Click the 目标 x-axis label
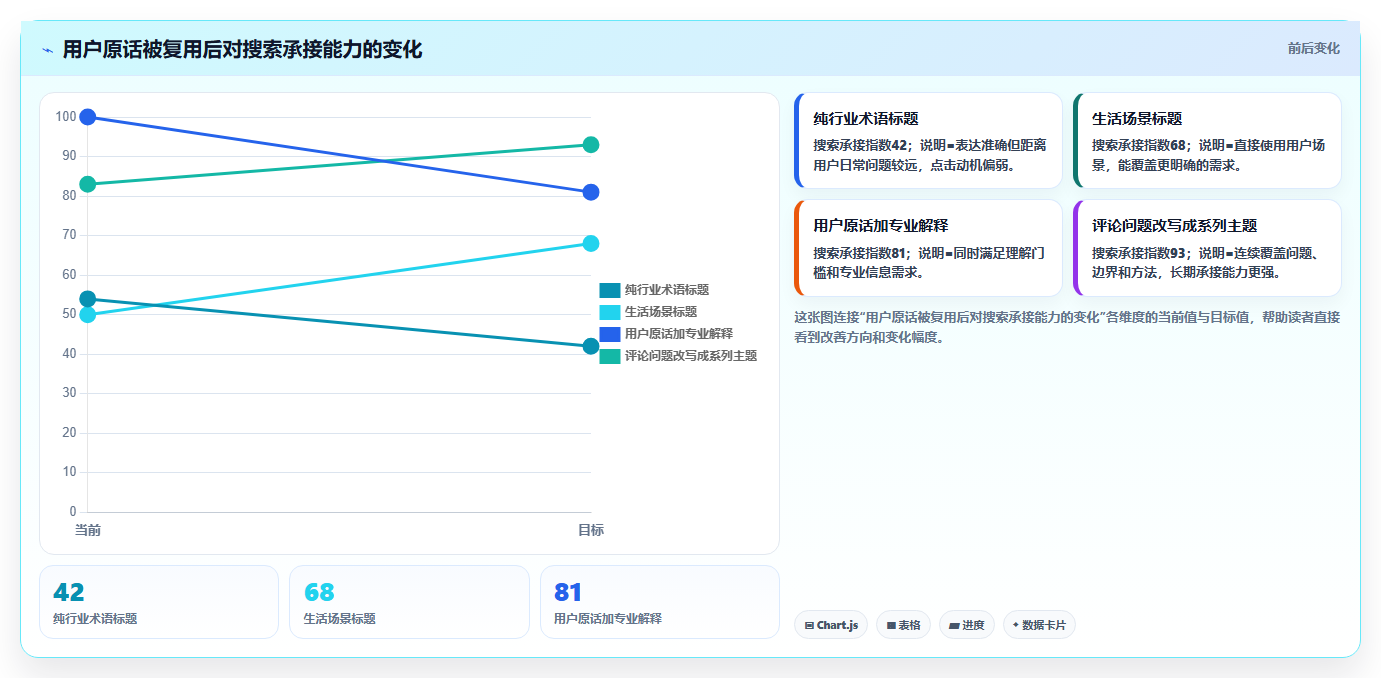 pos(591,530)
